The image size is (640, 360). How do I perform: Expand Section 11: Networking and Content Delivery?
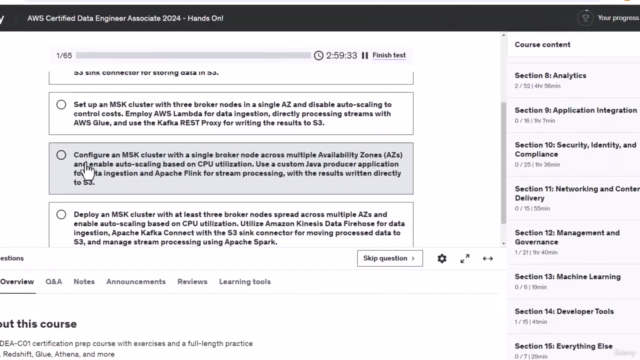pyautogui.click(x=573, y=198)
